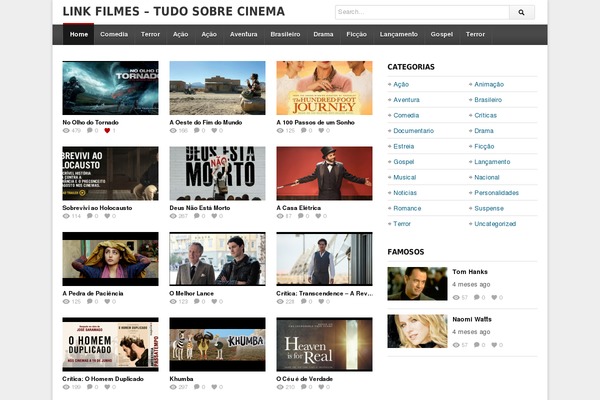The height and width of the screenshot is (400, 600).
Task: Focus the Search input field
Action: (x=422, y=12)
